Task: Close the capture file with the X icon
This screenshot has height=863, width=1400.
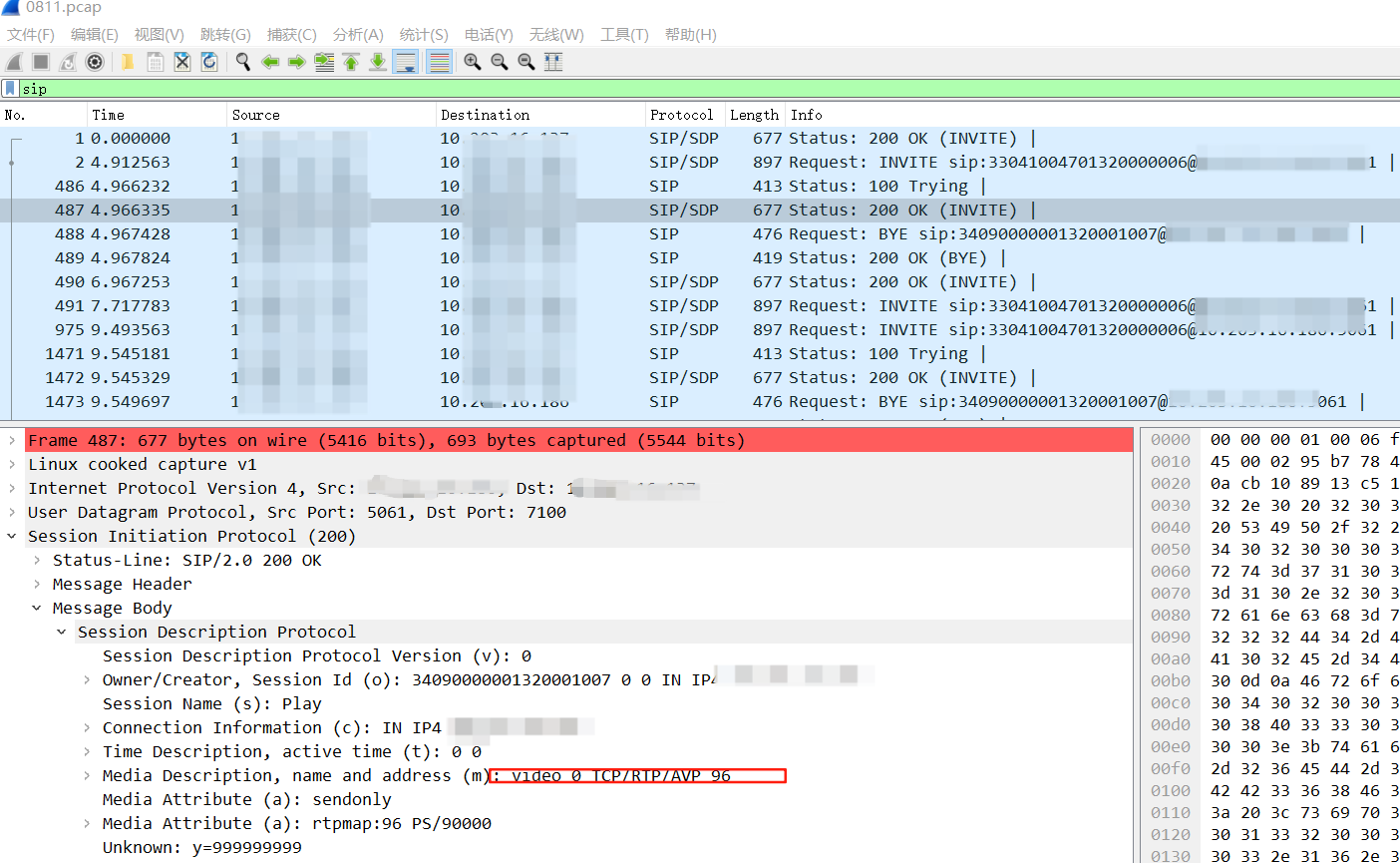Action: [x=182, y=62]
